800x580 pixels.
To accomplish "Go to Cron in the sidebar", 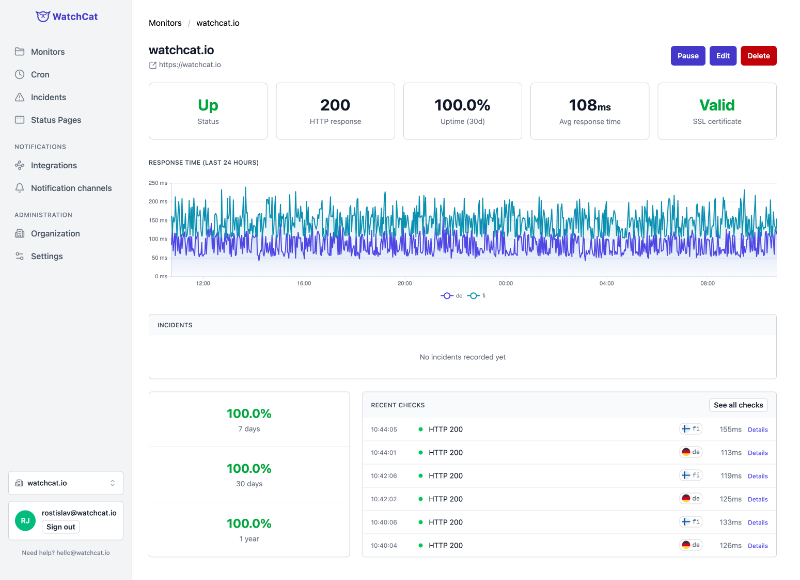I will pos(40,74).
